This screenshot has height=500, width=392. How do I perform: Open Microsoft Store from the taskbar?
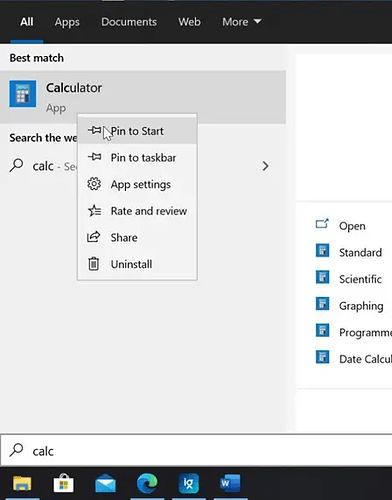pos(64,483)
